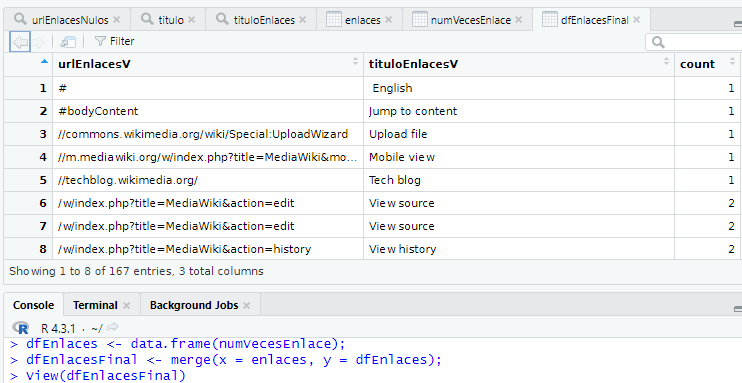Screen dimensions: 742x383
Task: Click 'Showing 1 to 8 of 167 entries' status
Action: tap(136, 271)
